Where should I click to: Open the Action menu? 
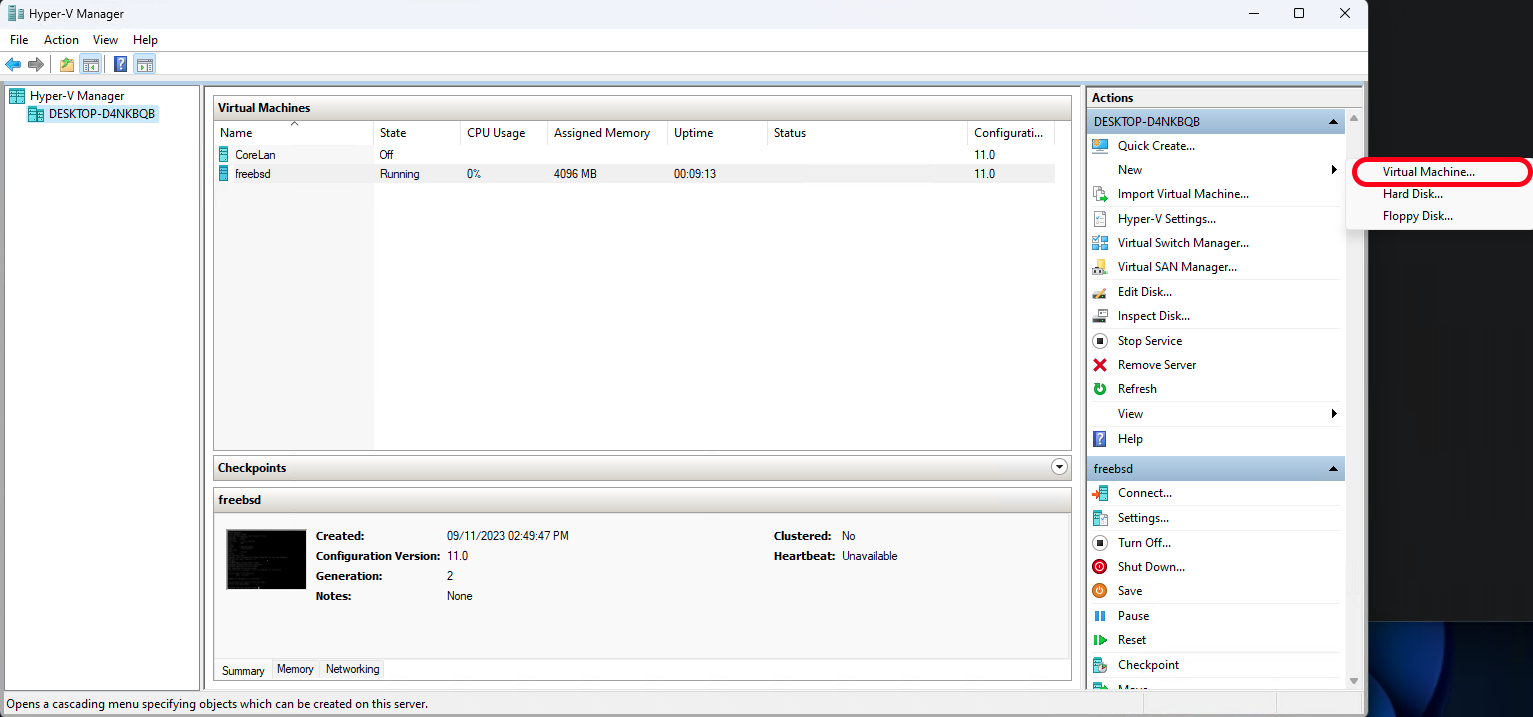point(61,40)
